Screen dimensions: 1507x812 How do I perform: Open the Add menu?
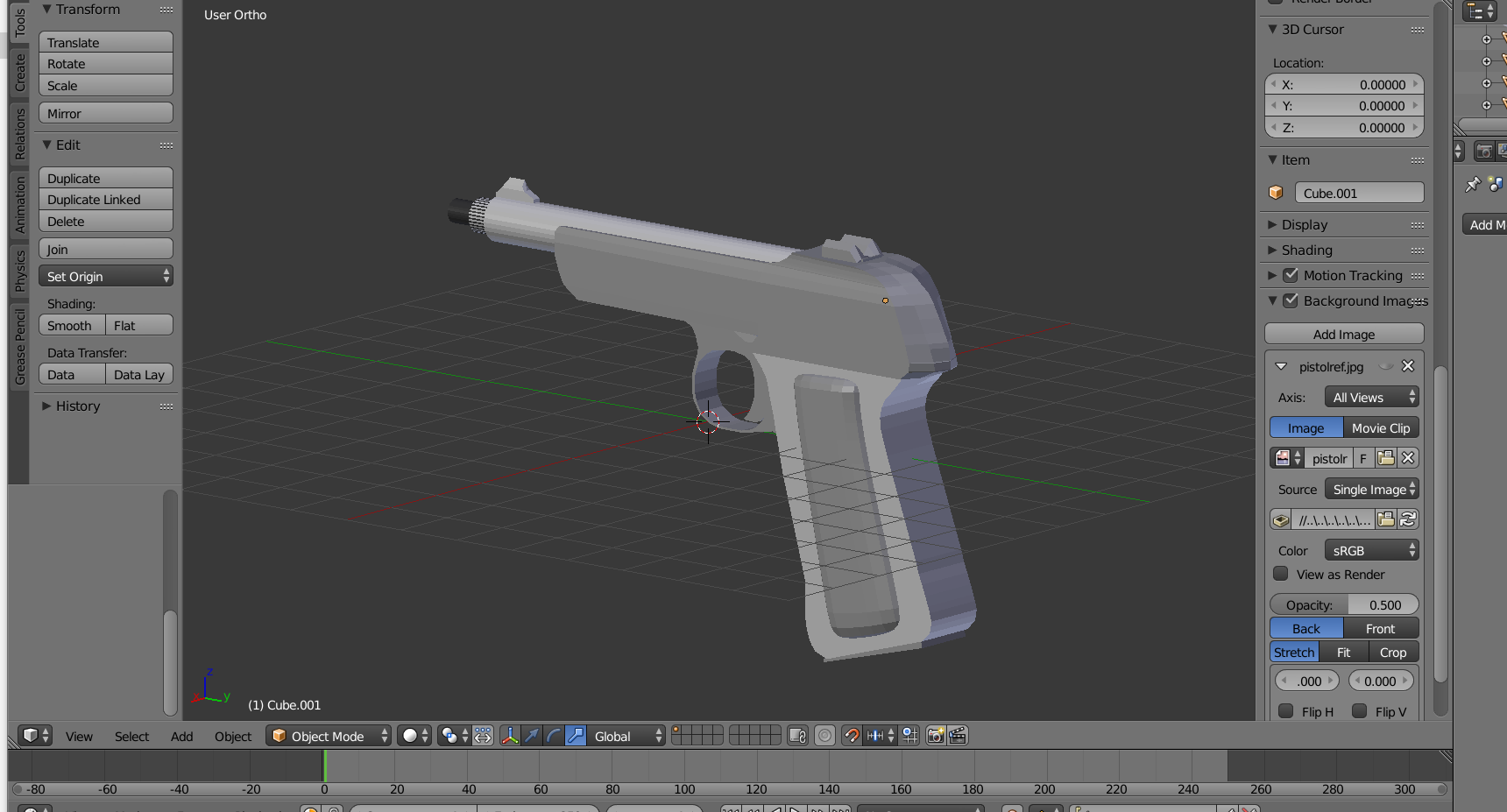(x=181, y=736)
